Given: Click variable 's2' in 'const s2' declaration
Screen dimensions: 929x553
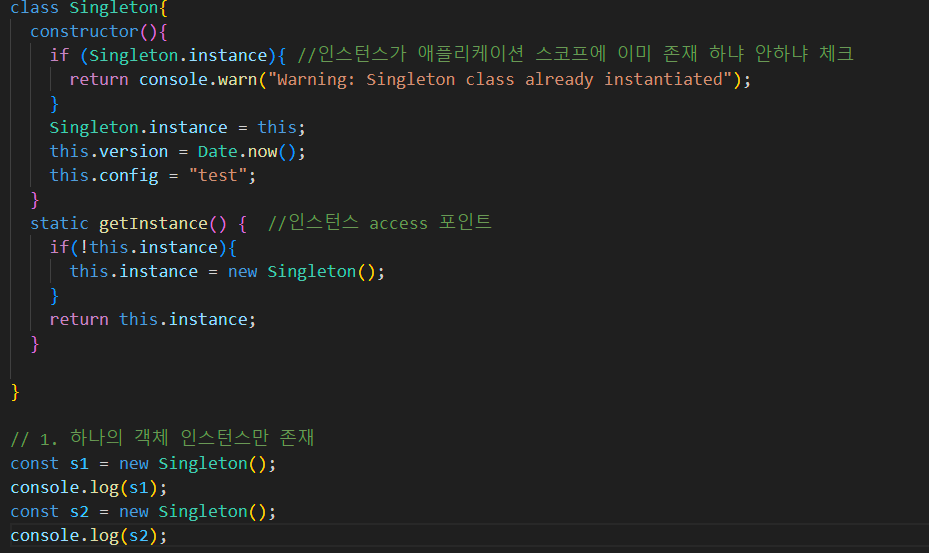Looking at the screenshot, I should point(79,512).
